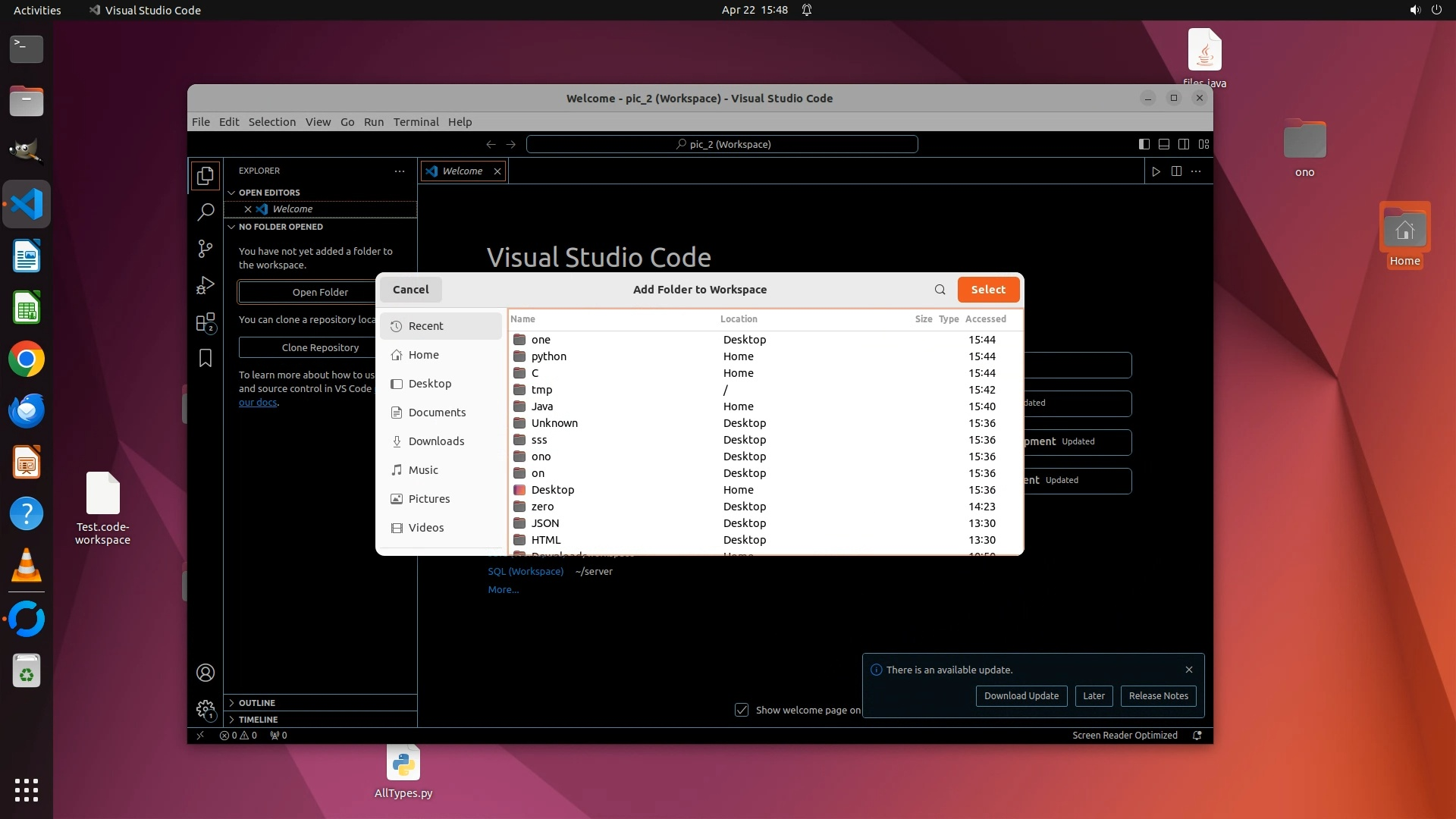Image resolution: width=1456 pixels, height=819 pixels.
Task: Select the python folder row
Action: click(x=549, y=356)
